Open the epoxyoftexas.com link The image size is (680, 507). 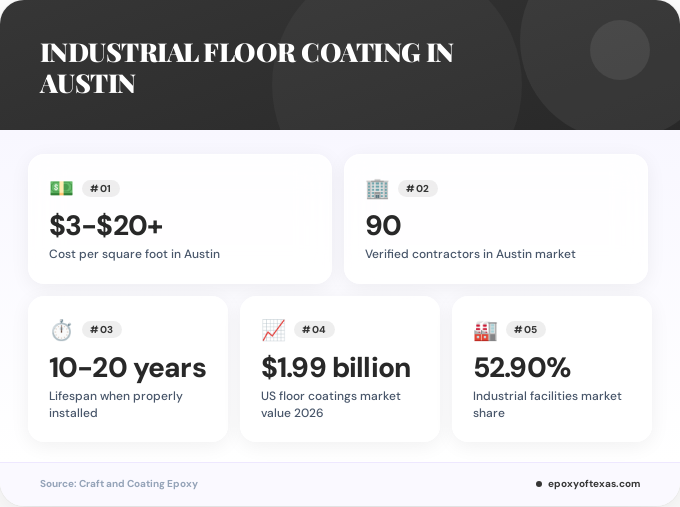click(x=594, y=484)
